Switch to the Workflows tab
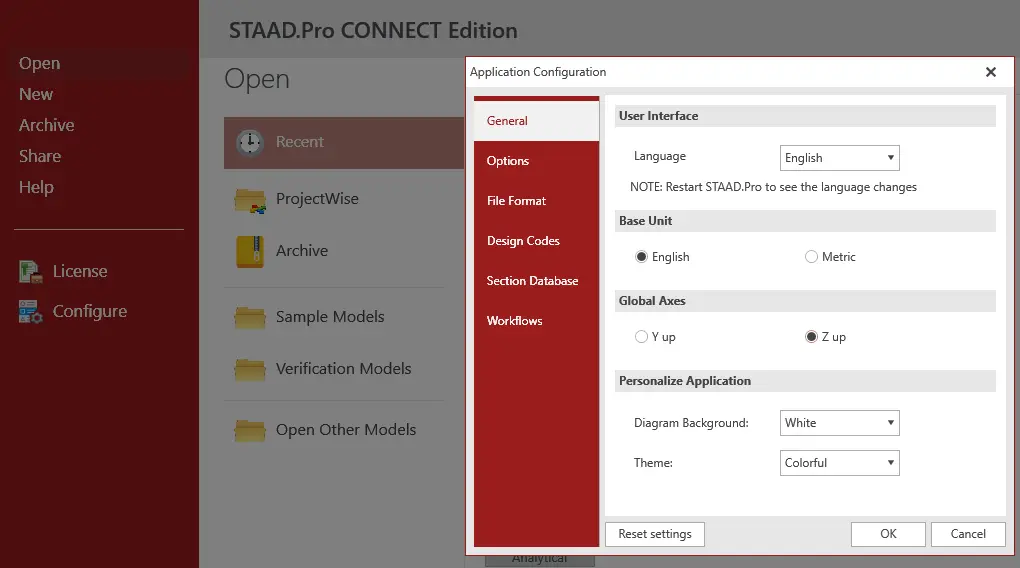The image size is (1020, 568). (536, 321)
